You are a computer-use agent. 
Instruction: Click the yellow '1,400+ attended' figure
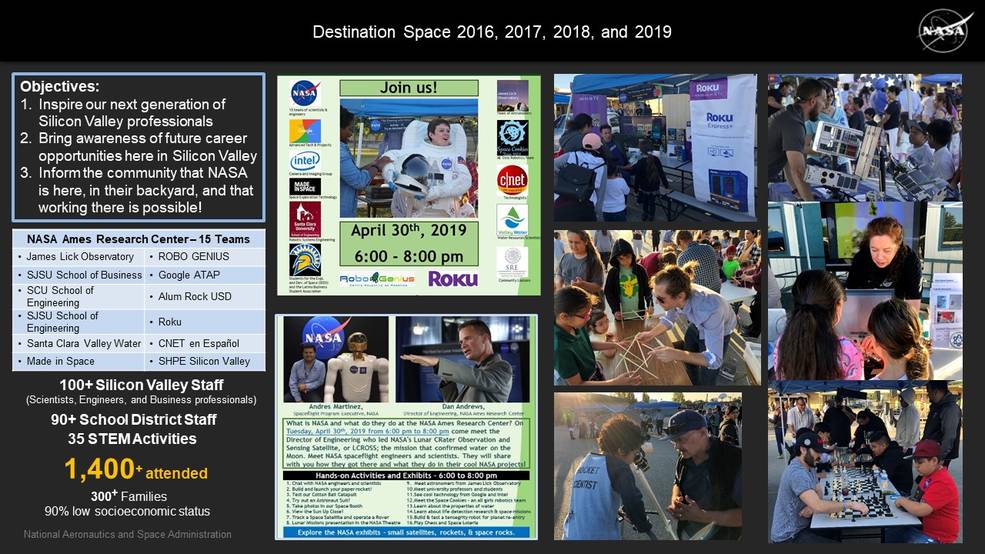pos(136,470)
